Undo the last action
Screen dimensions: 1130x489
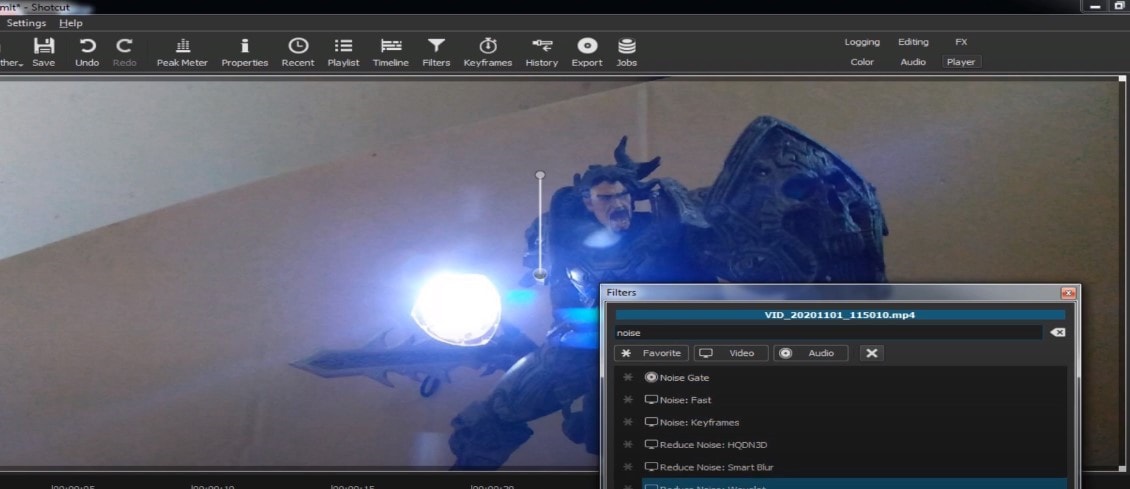tap(87, 53)
